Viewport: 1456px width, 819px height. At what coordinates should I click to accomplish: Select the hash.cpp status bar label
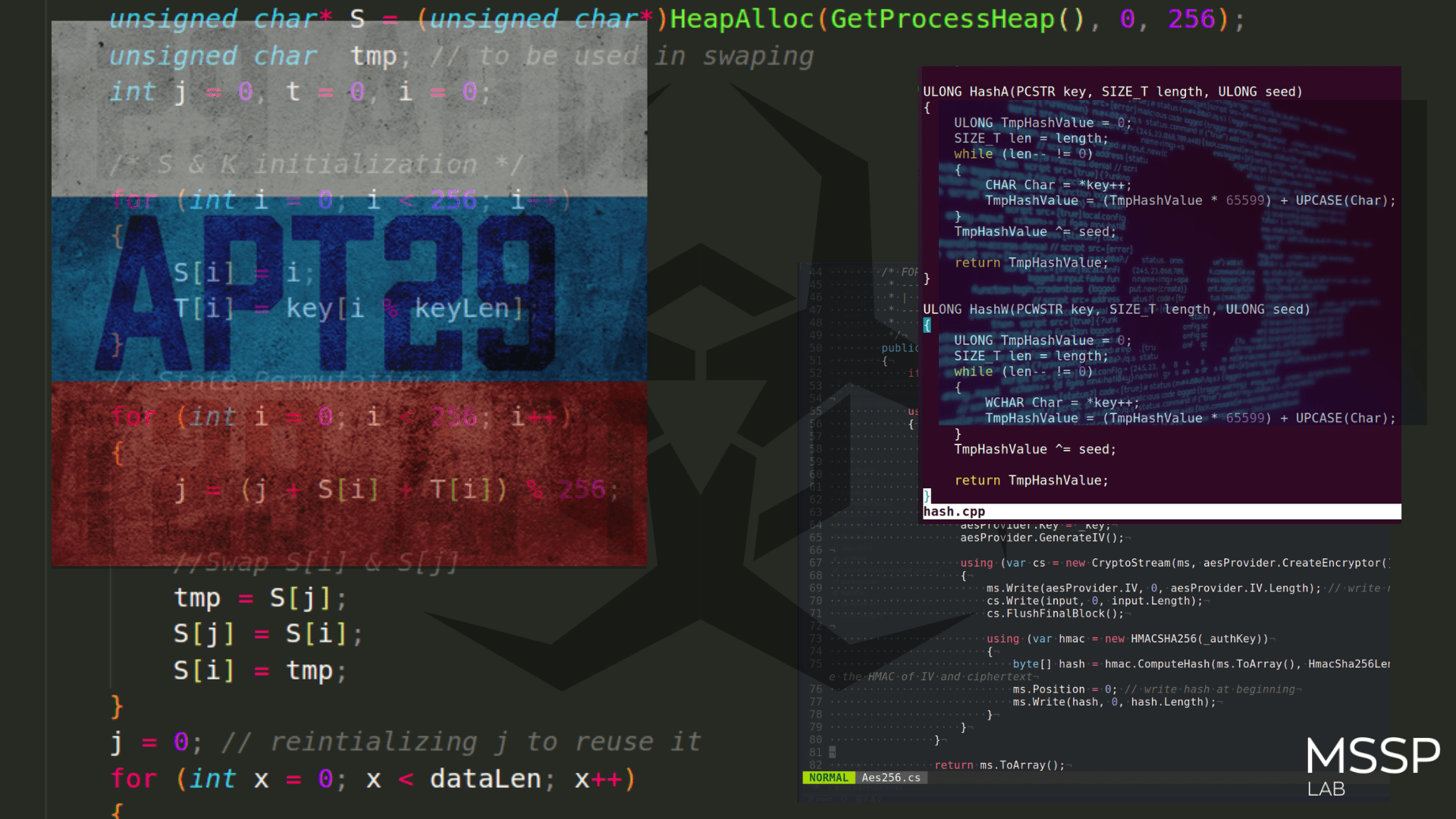click(954, 512)
